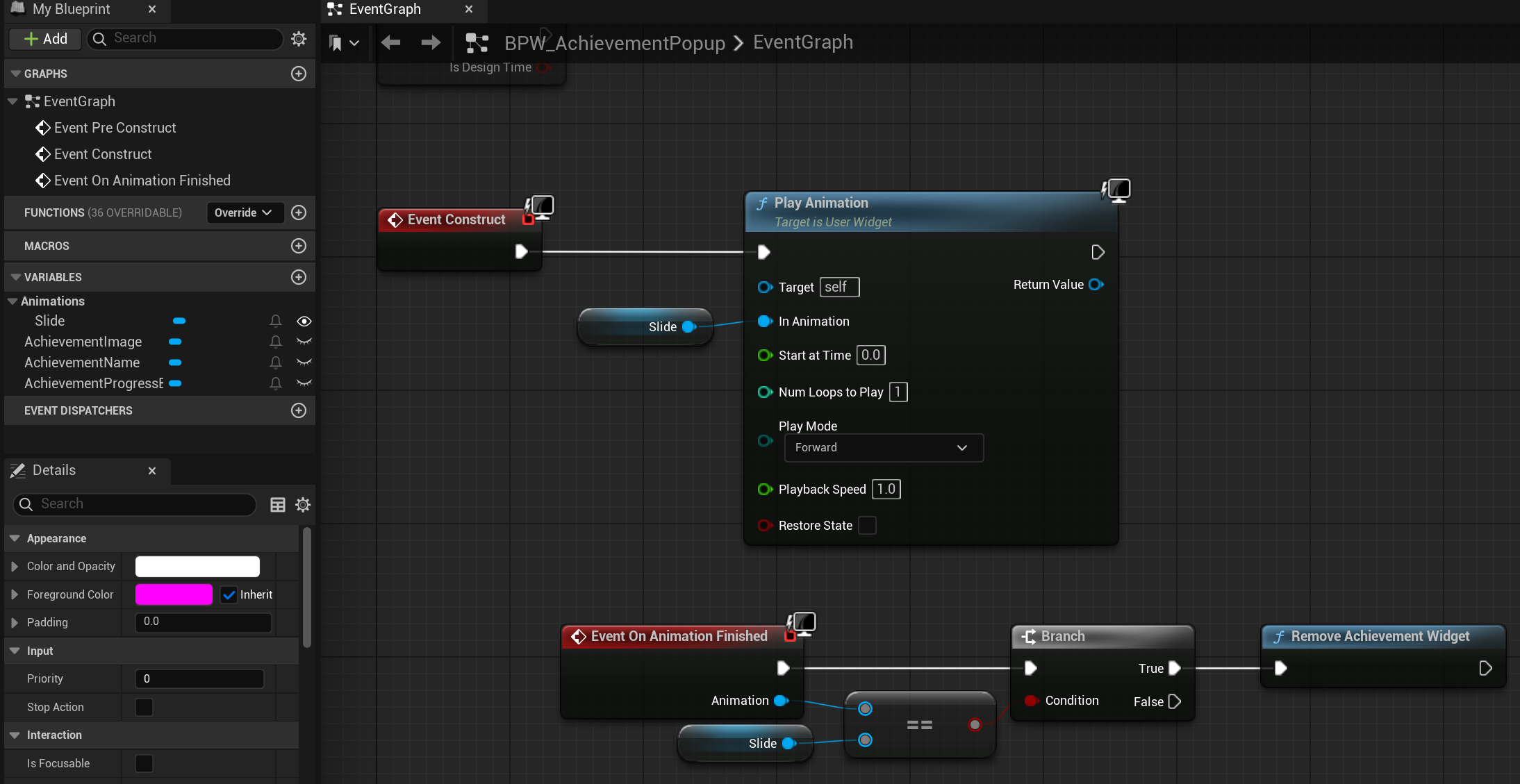Add a new event dispatcher
This screenshot has height=784, width=1520.
299,410
